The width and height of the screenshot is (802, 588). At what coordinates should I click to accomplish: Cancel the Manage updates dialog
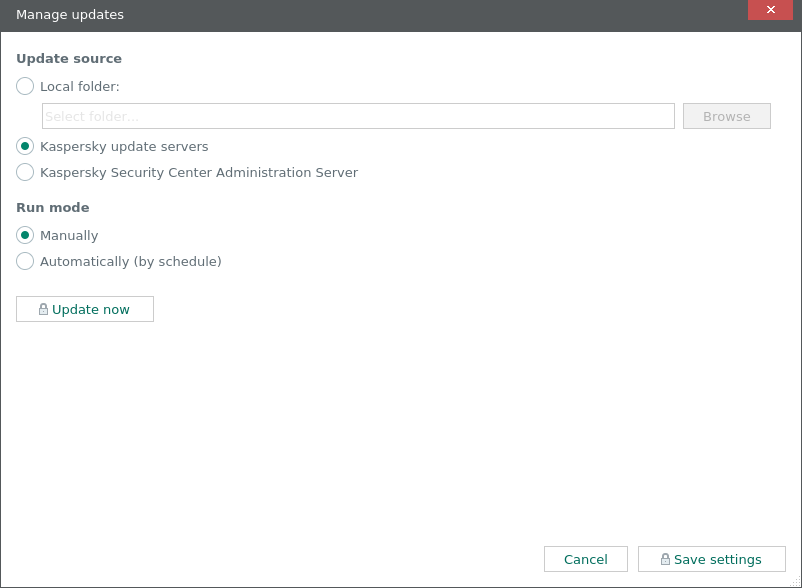[585, 560]
